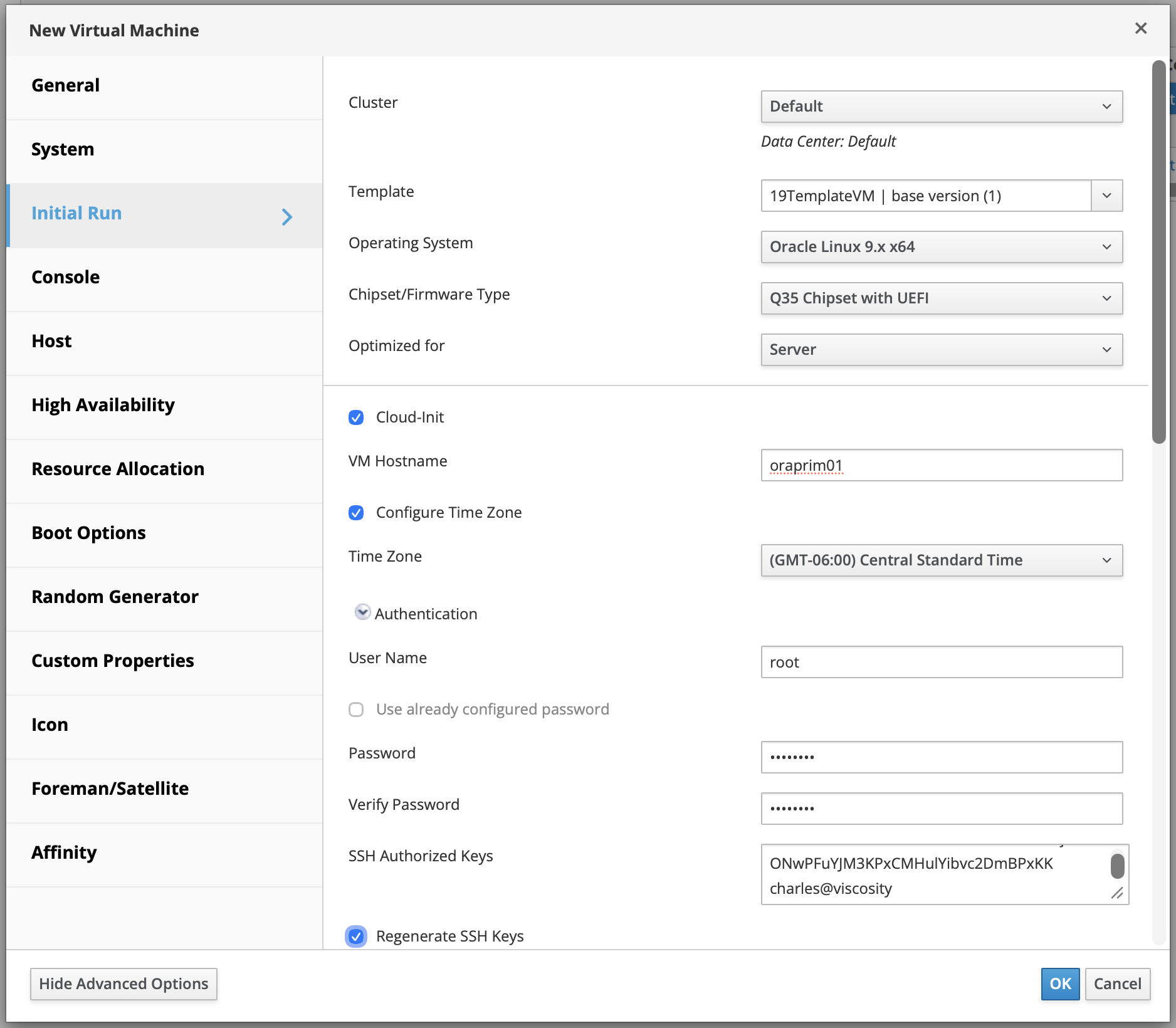Check Use already configured password
Viewport: 1176px width, 1028px height.
point(356,710)
